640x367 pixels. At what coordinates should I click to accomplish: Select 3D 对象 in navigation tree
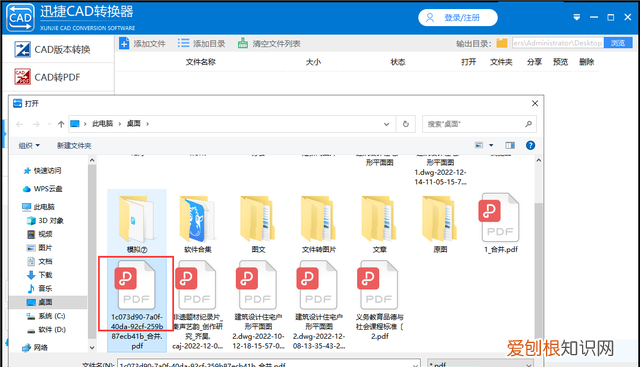pos(45,221)
